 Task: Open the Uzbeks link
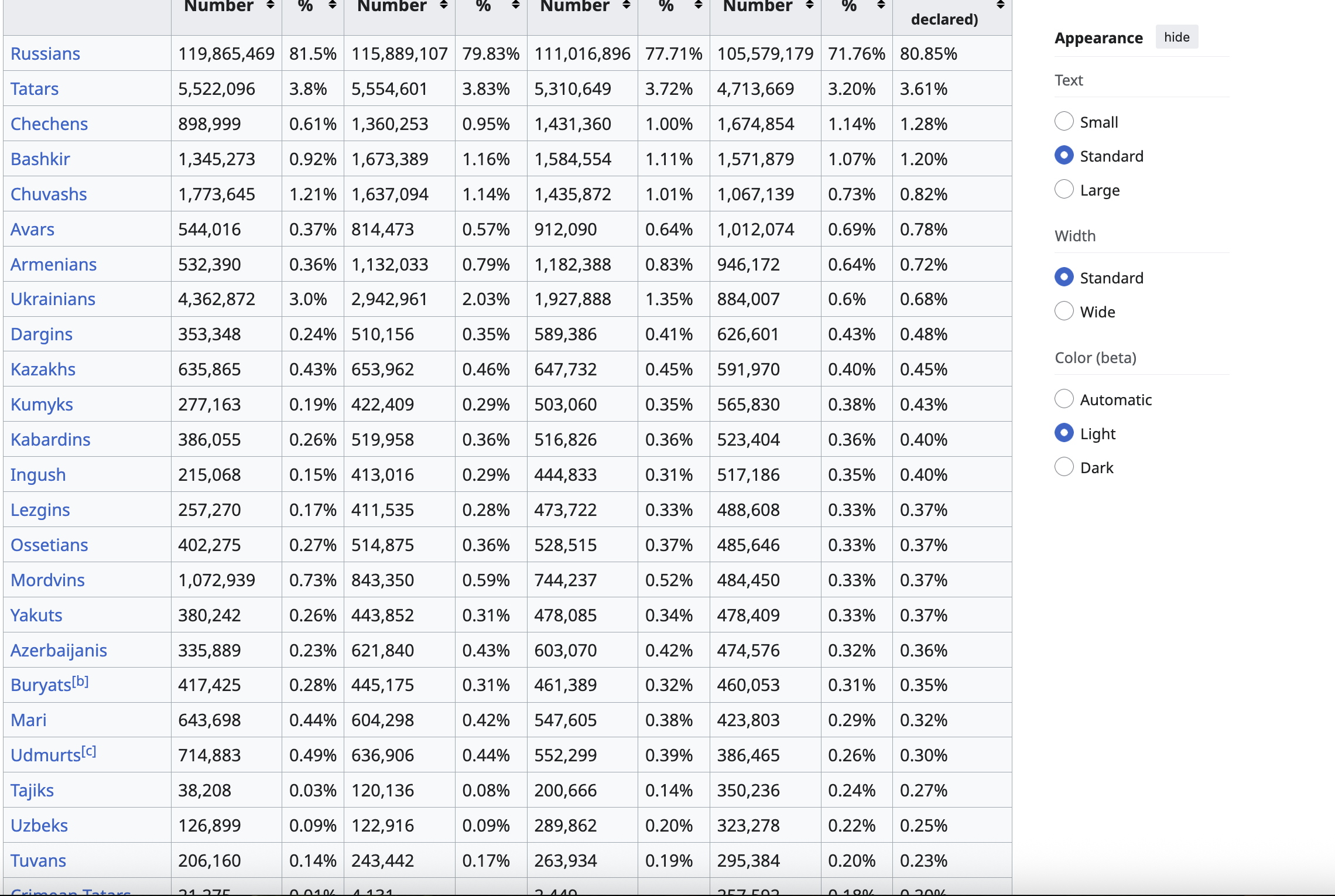39,826
